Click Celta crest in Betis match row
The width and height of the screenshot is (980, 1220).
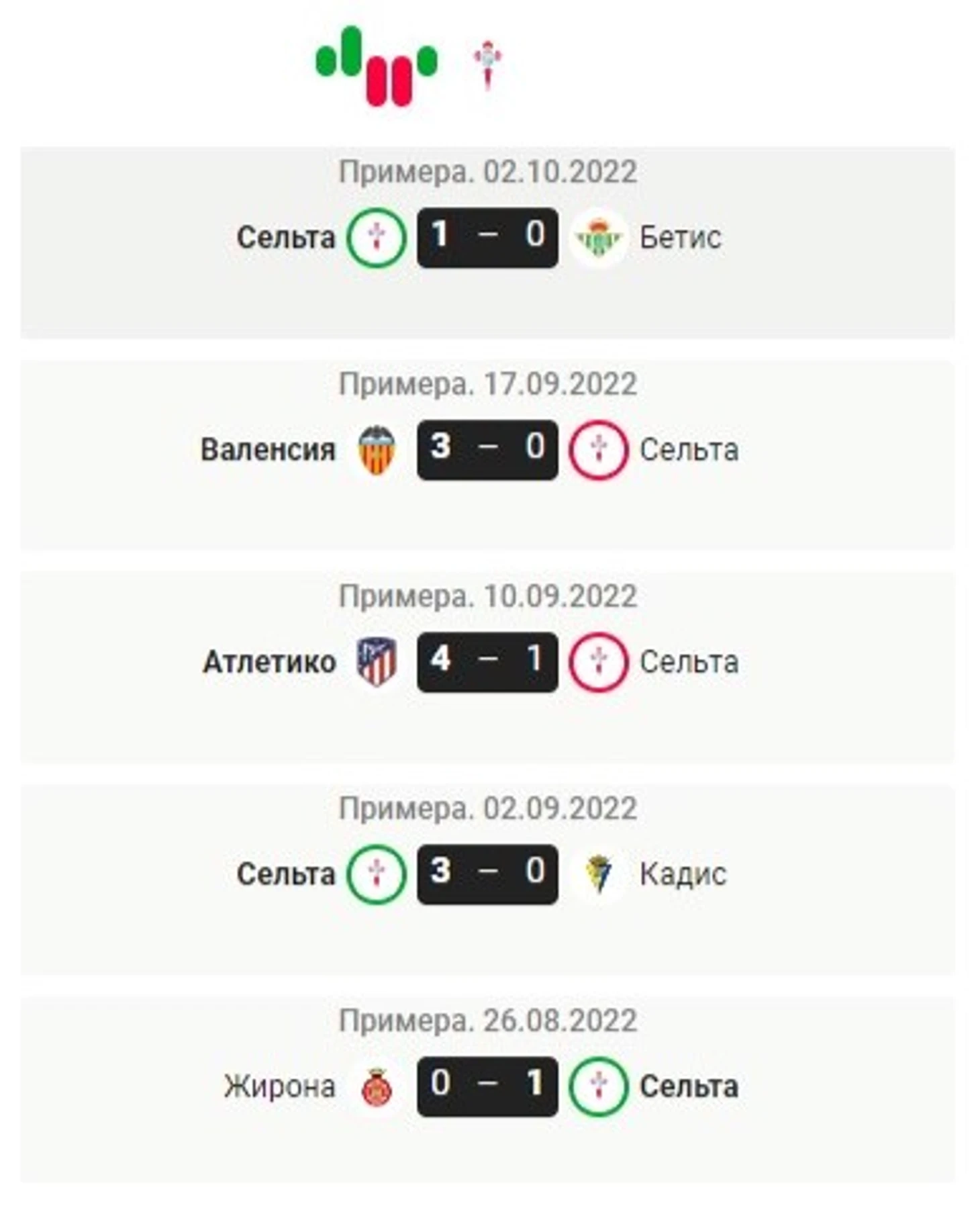click(x=376, y=238)
